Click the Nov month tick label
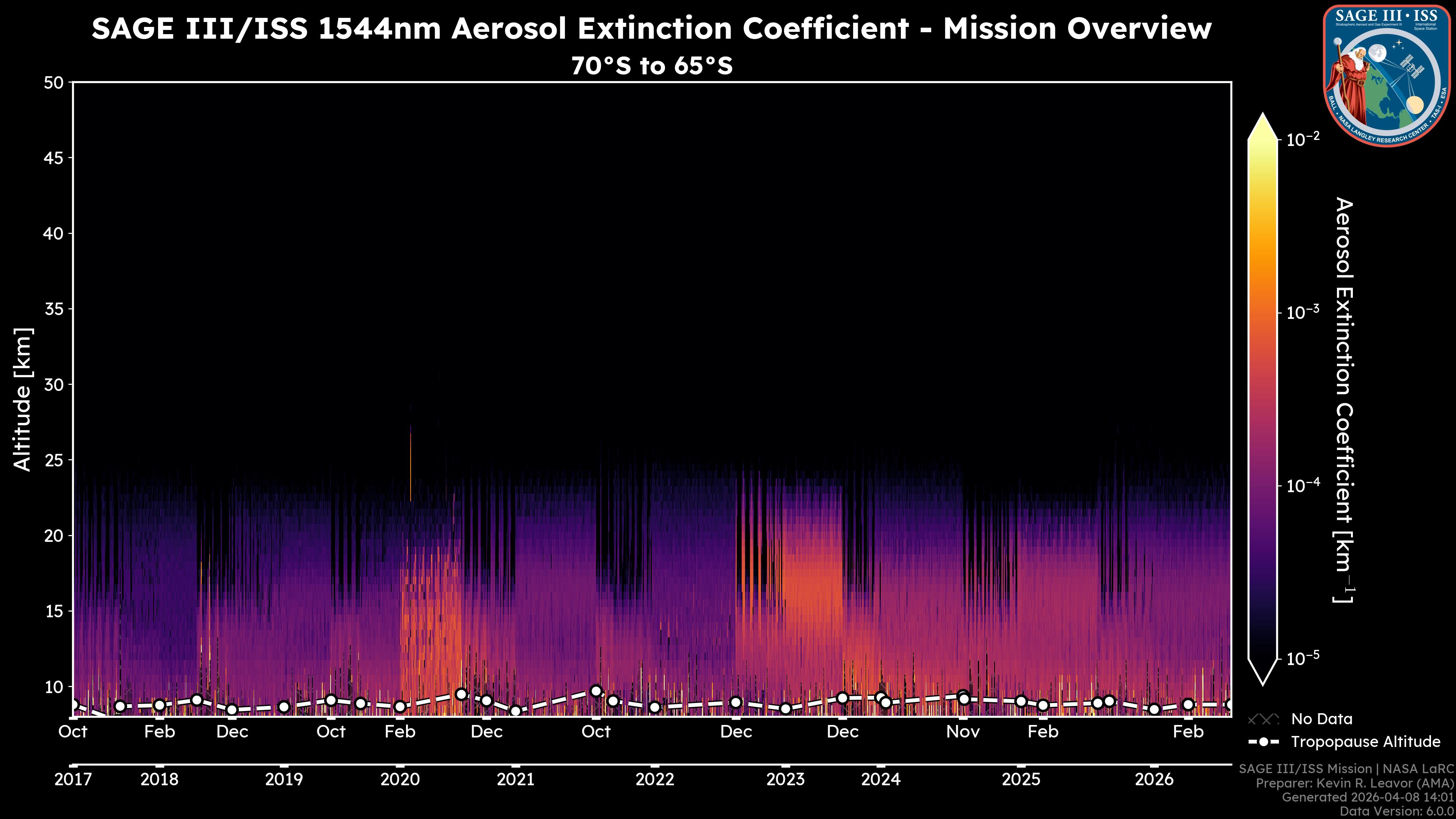Viewport: 1456px width, 819px height. coord(963,732)
